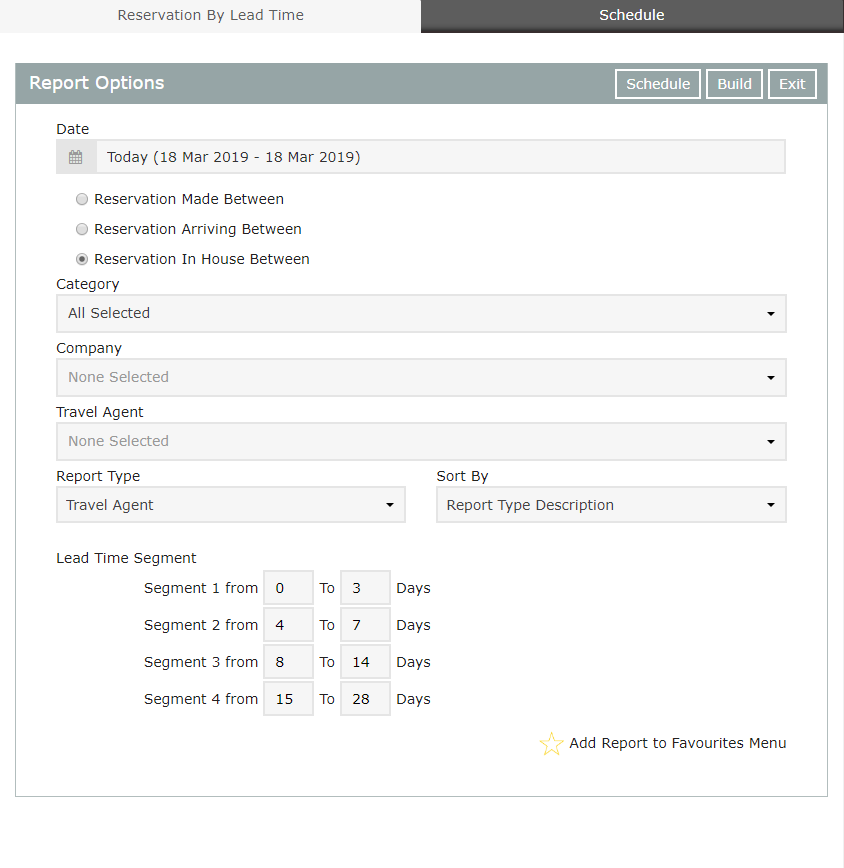Click Segment 2 from value field

[288, 625]
